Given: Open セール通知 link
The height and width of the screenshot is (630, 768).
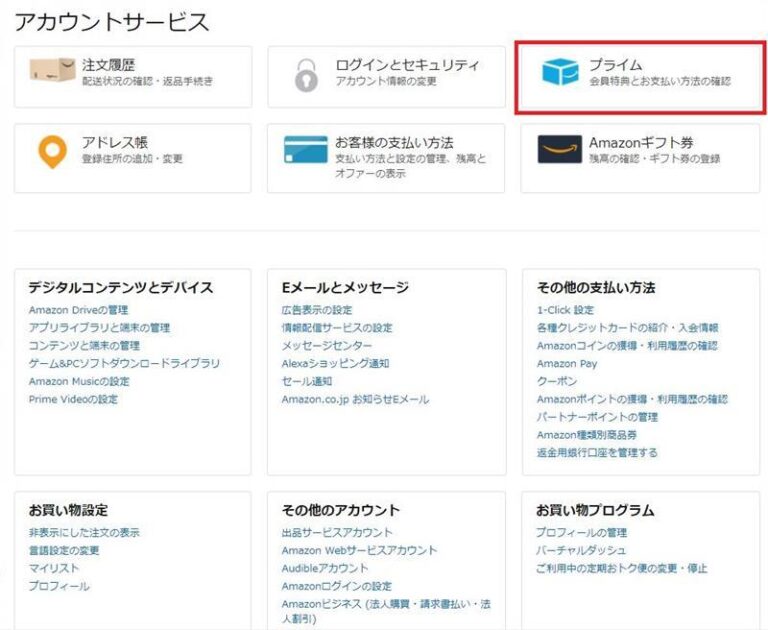Looking at the screenshot, I should pos(307,381).
